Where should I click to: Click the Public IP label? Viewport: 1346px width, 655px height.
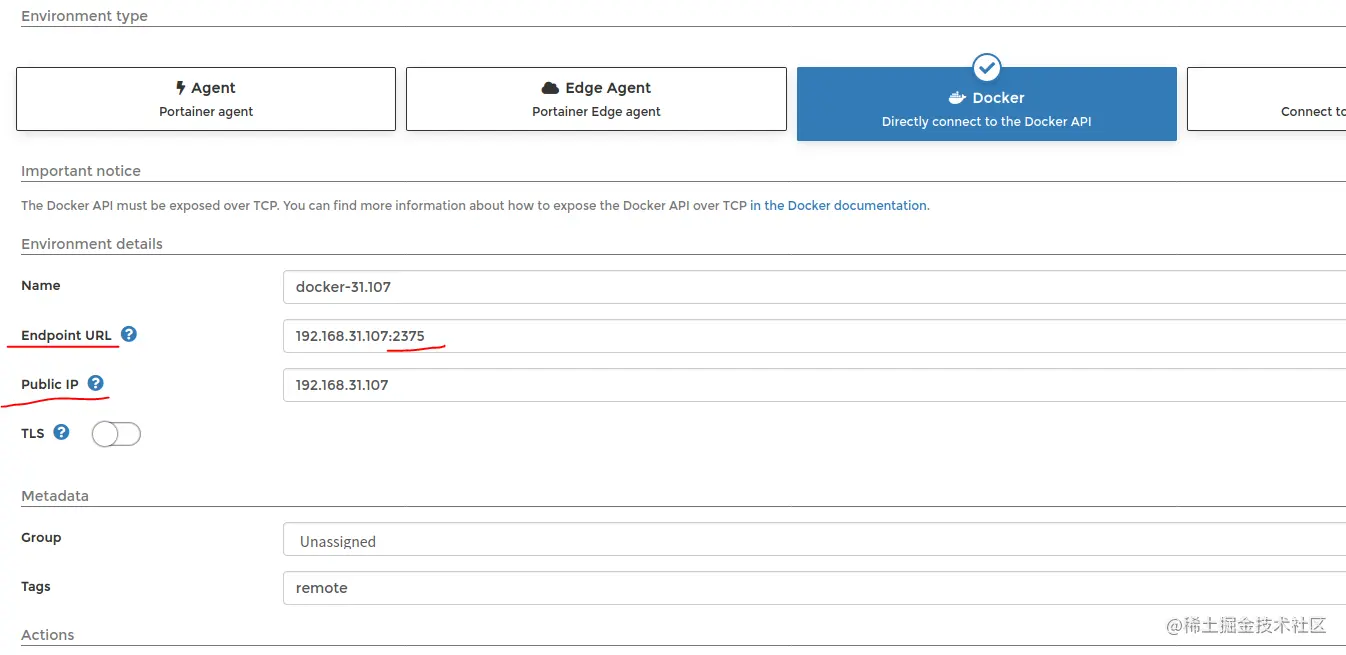[50, 384]
